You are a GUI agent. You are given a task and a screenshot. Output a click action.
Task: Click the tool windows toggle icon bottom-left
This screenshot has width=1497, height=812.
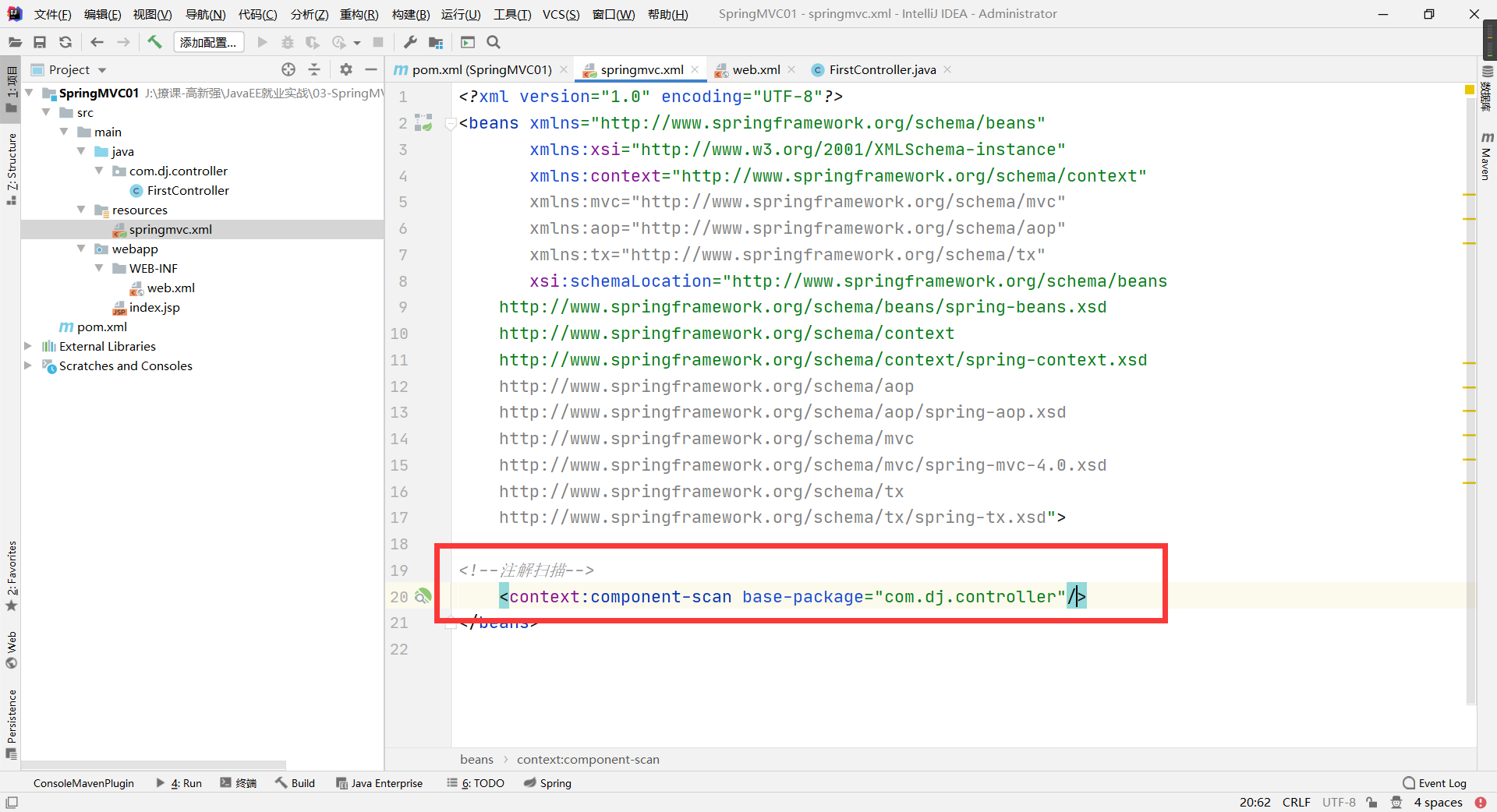(x=12, y=802)
